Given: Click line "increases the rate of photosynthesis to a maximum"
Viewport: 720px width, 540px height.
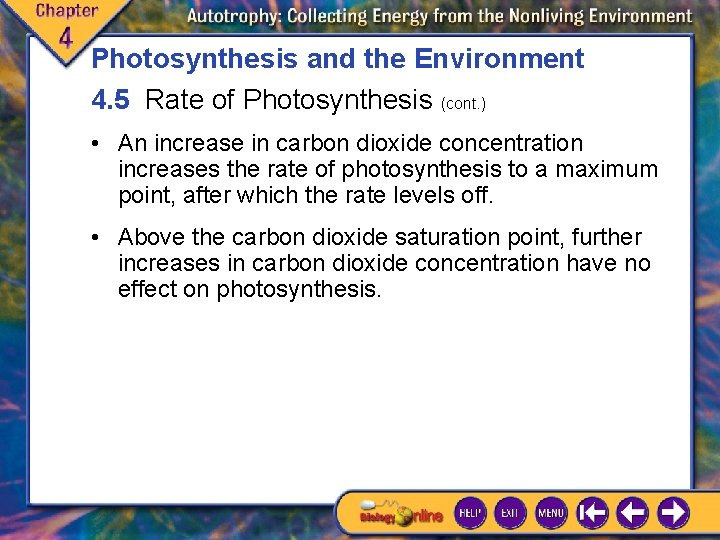Looking at the screenshot, I should point(388,169).
